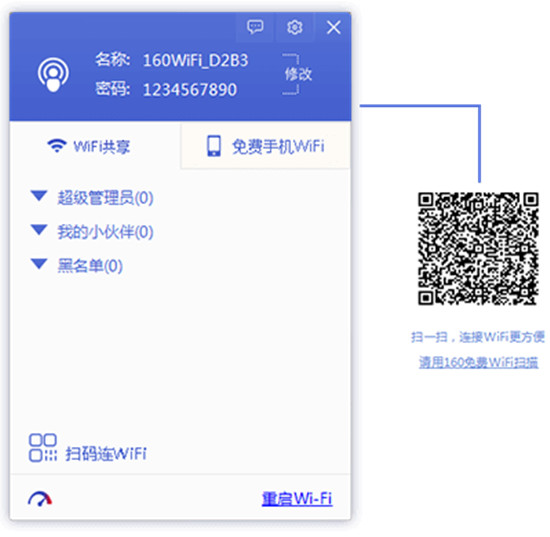This screenshot has width=550, height=537.
Task: Expand the 我的小伙伴(0) group triangle
Action: point(39,230)
